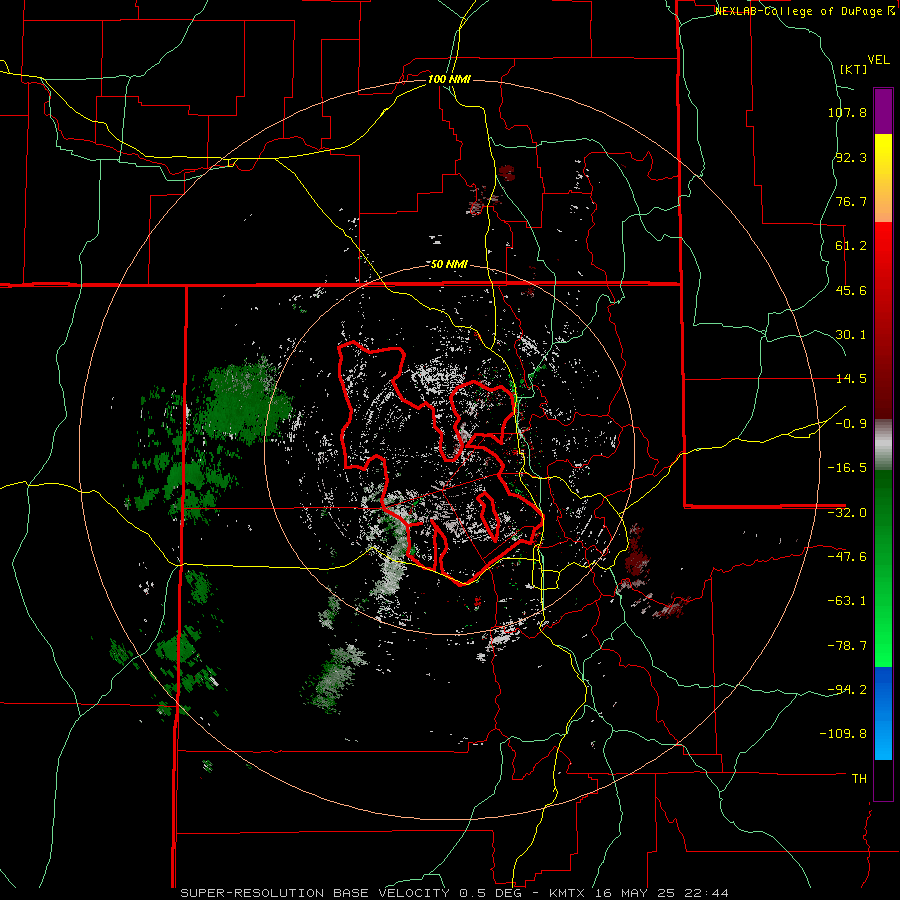
Task: Click the -32.0 velocity scale value
Action: 847,513
